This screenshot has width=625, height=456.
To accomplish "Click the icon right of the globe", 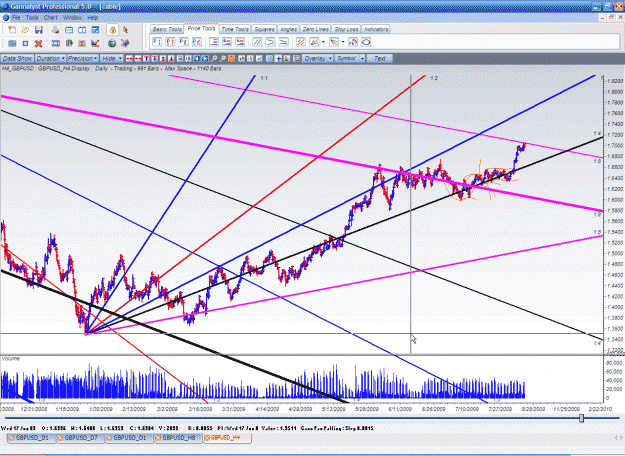I will point(125,43).
